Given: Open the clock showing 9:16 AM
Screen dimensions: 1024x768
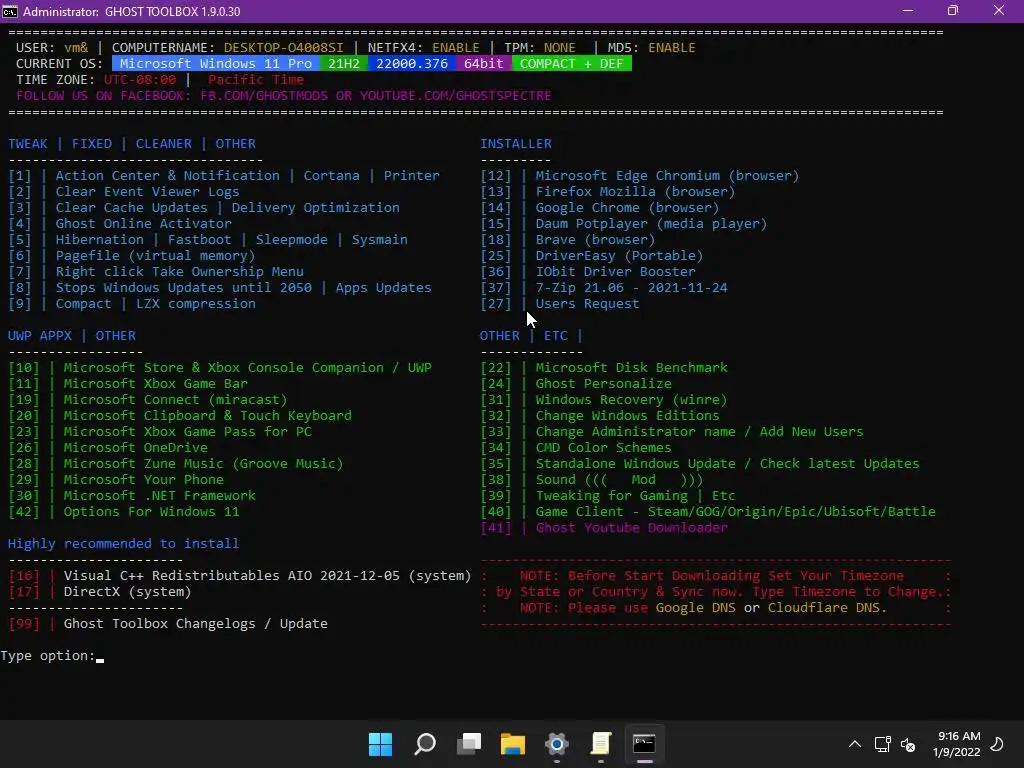Looking at the screenshot, I should click(x=957, y=744).
